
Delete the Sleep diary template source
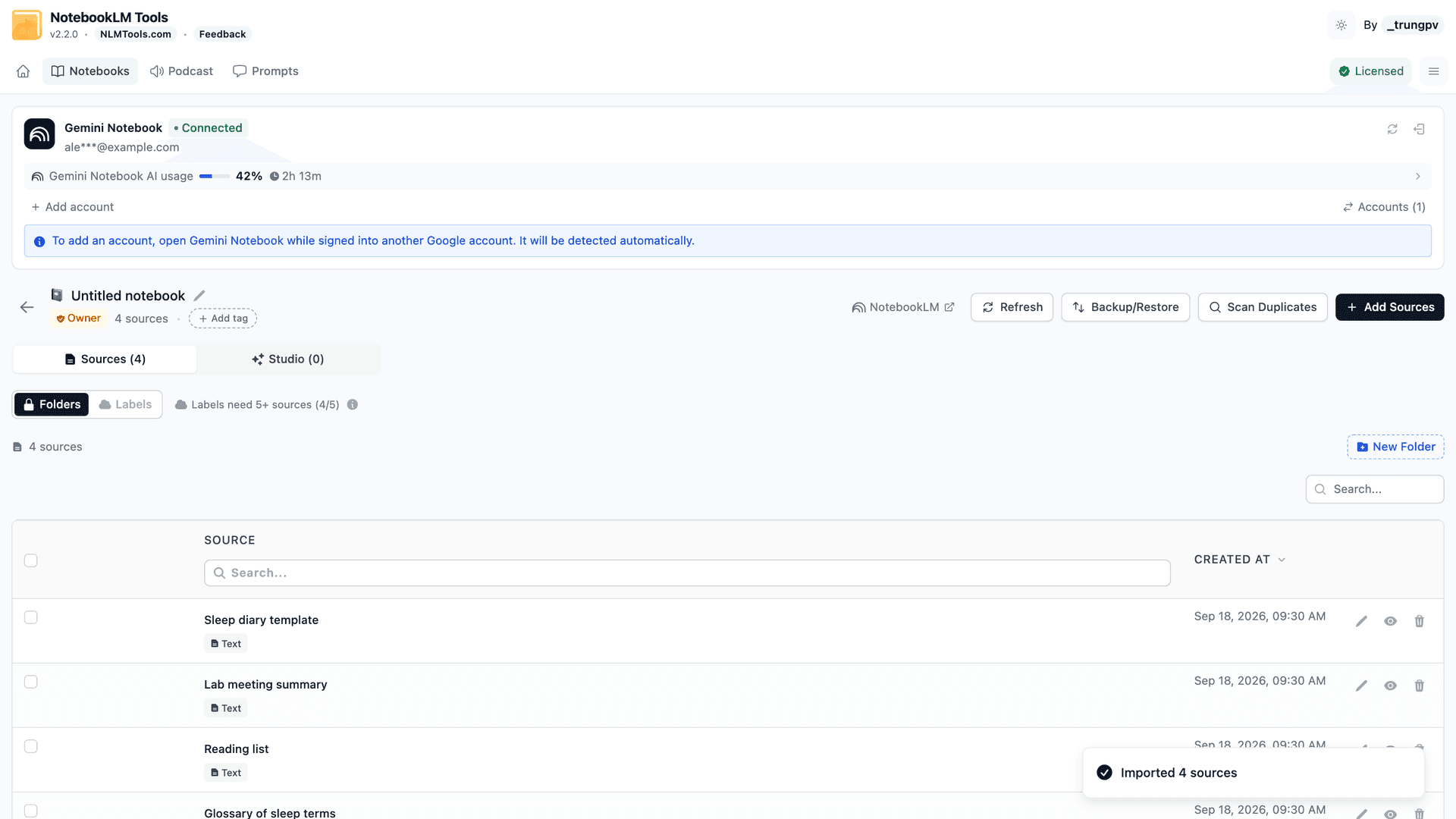(1420, 621)
